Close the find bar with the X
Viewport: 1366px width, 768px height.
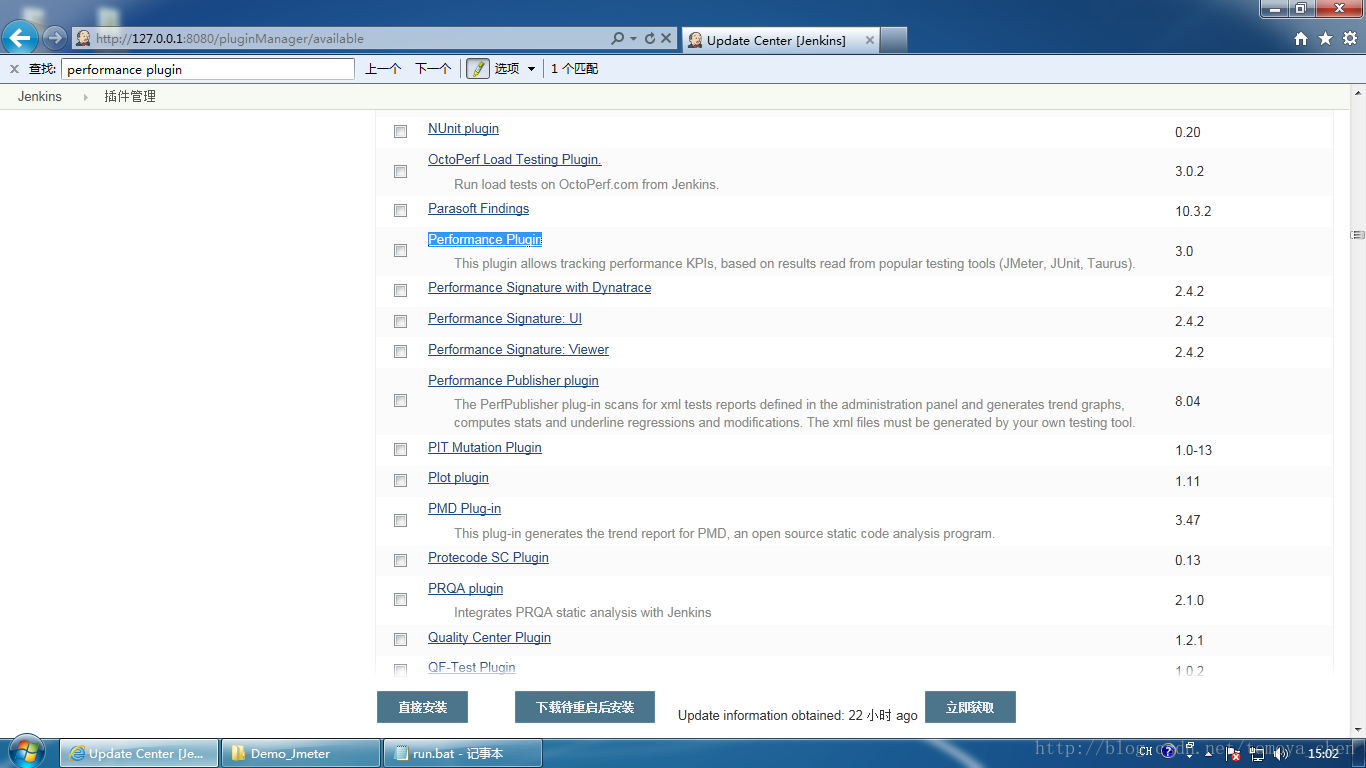tap(14, 69)
